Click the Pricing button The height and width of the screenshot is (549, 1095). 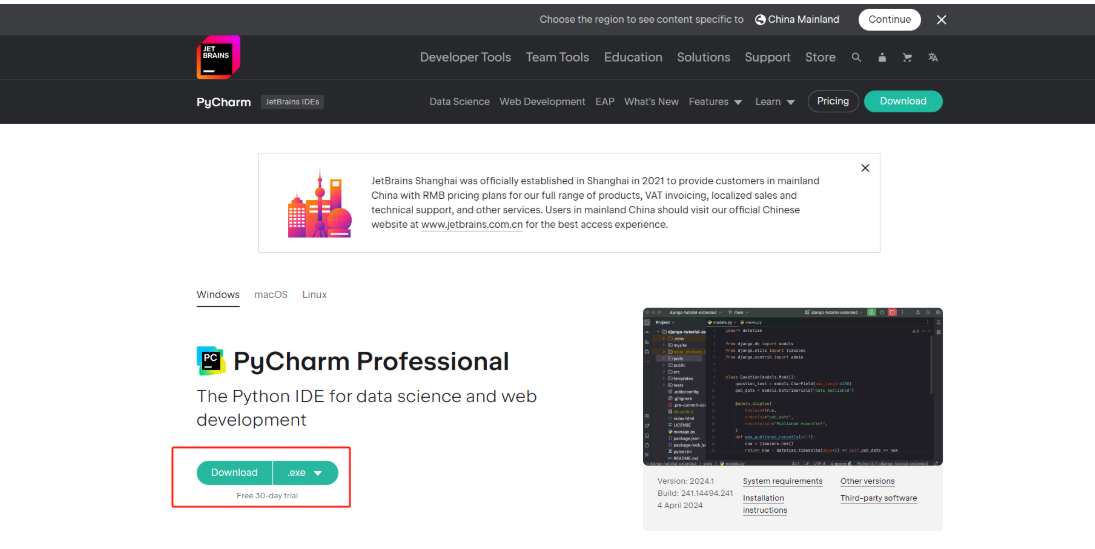click(833, 101)
